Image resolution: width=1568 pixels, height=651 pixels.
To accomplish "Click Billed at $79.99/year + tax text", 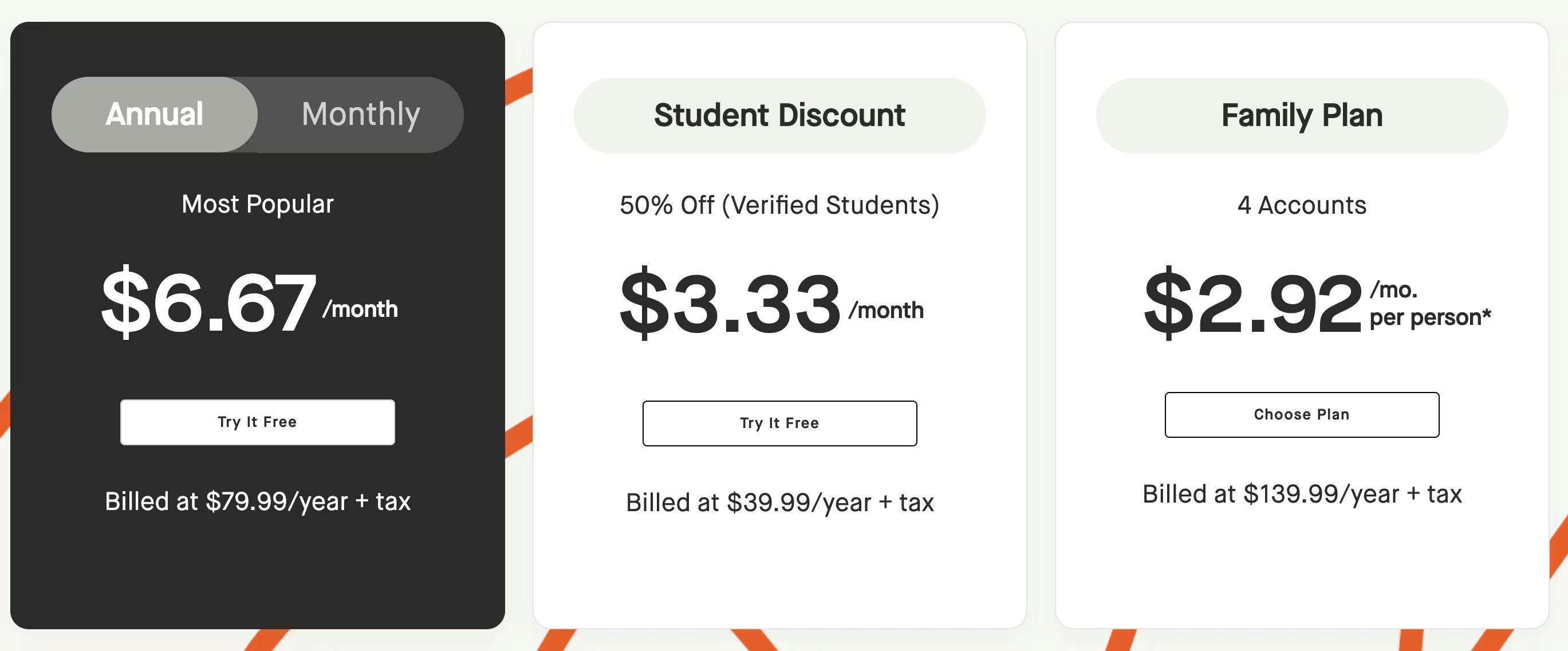I will tap(258, 501).
